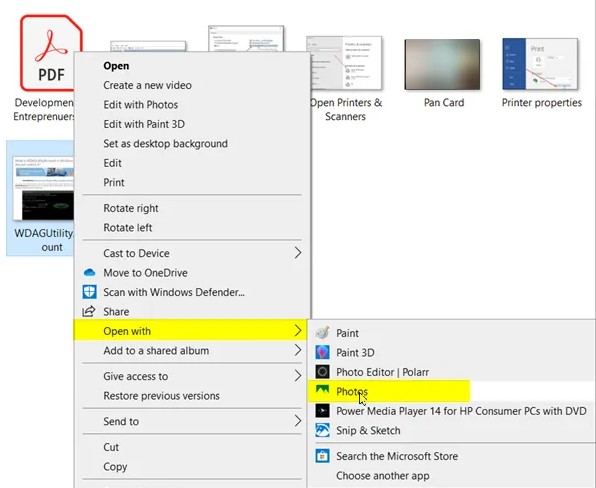Click the Microsoft Store bag icon
Image resolution: width=596 pixels, height=488 pixels.
[322, 456]
